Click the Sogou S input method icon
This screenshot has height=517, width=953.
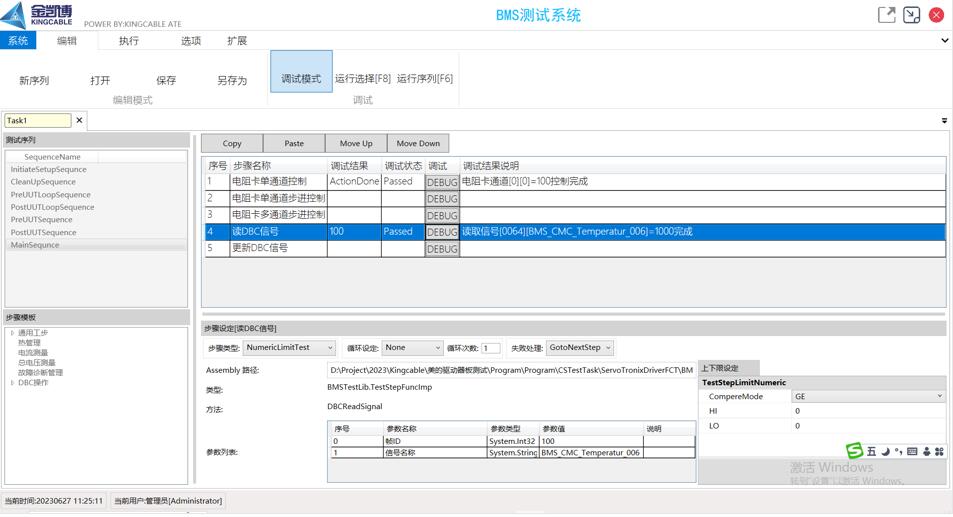click(x=854, y=451)
